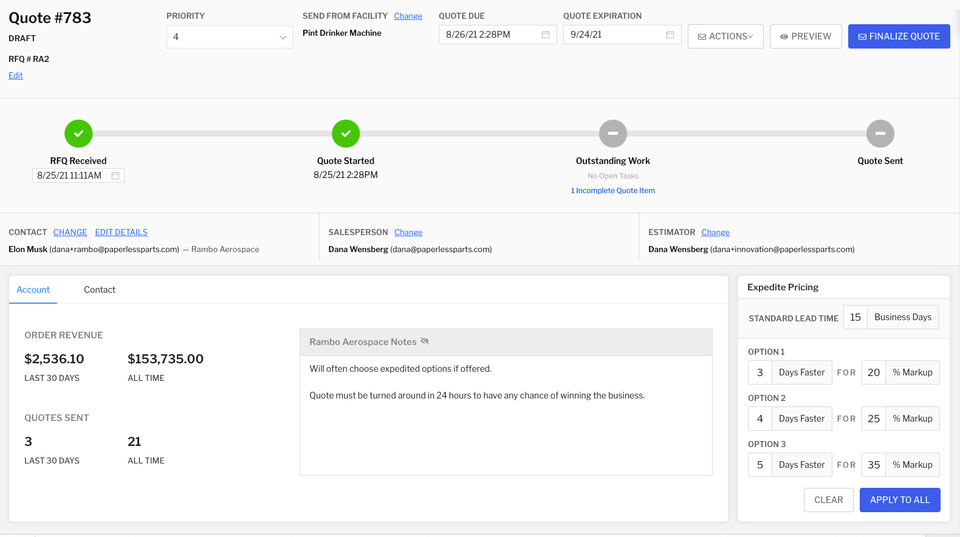Image resolution: width=960 pixels, height=537 pixels.
Task: Click the Quote #783 title
Action: coord(50,18)
